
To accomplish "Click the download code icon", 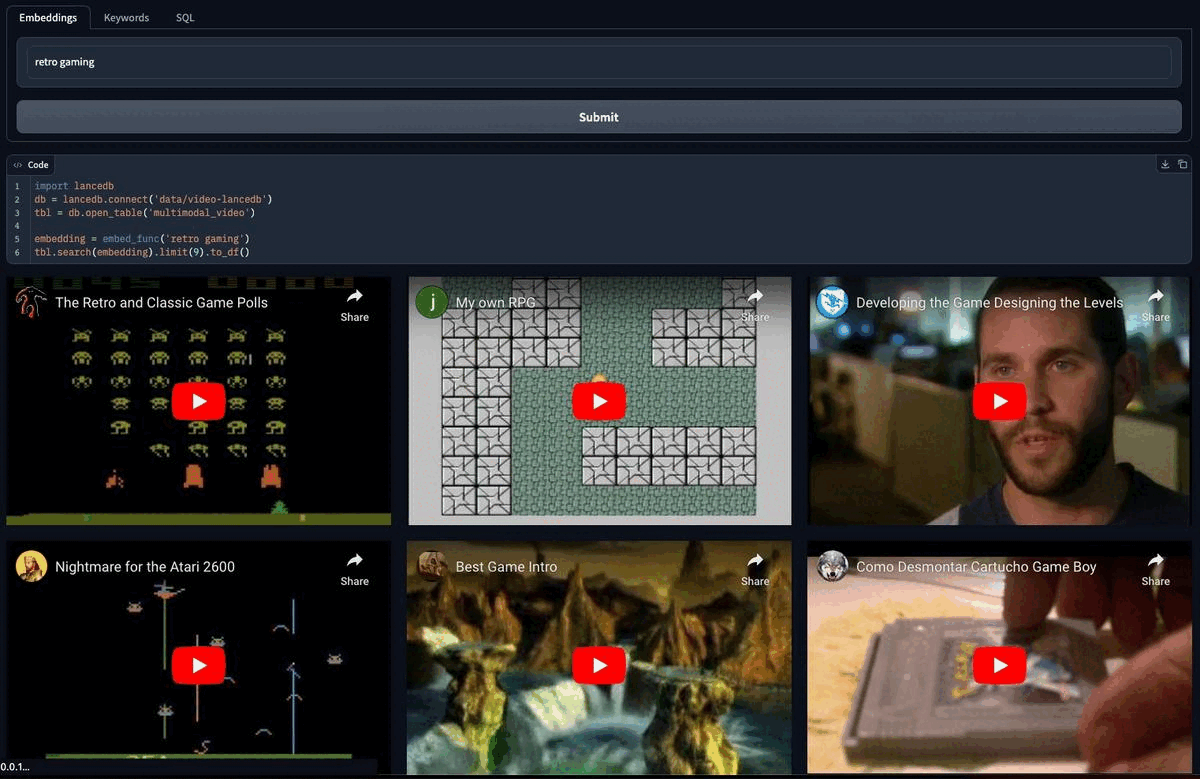I will [x=1165, y=165].
